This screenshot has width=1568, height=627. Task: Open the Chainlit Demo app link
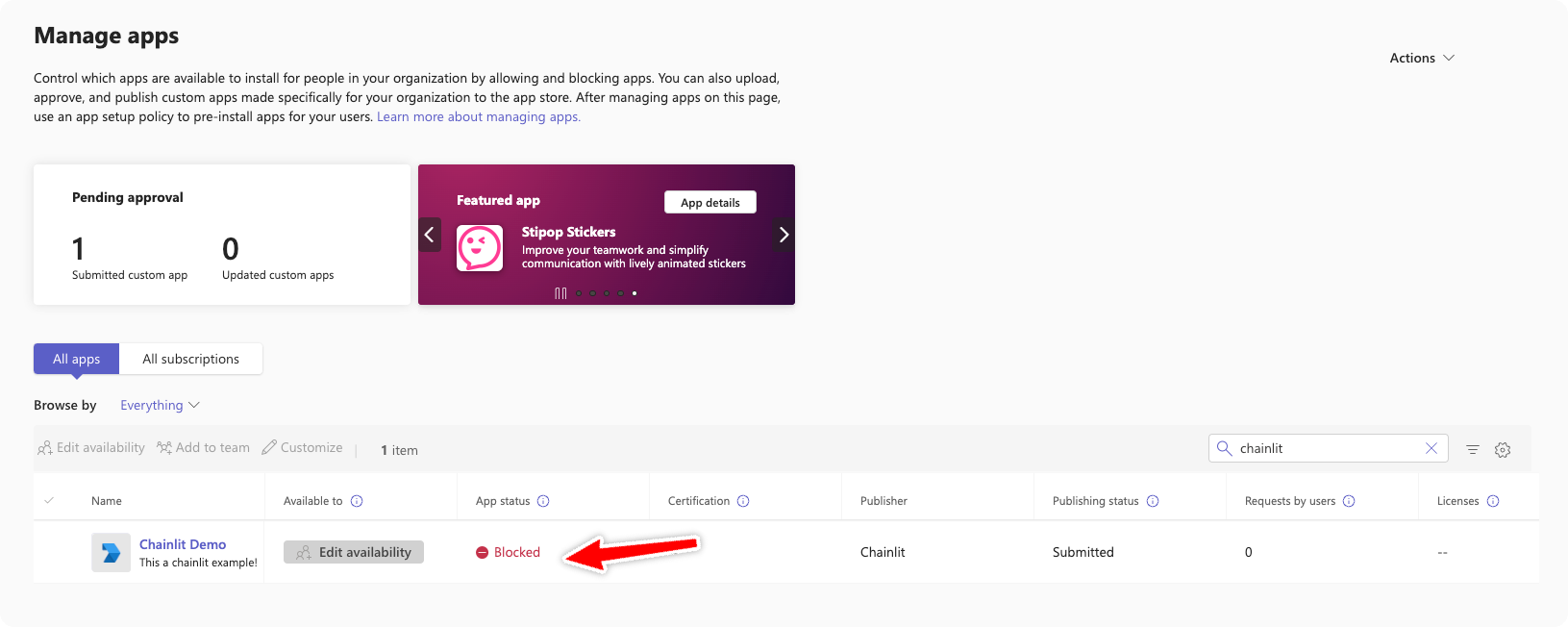tap(183, 544)
